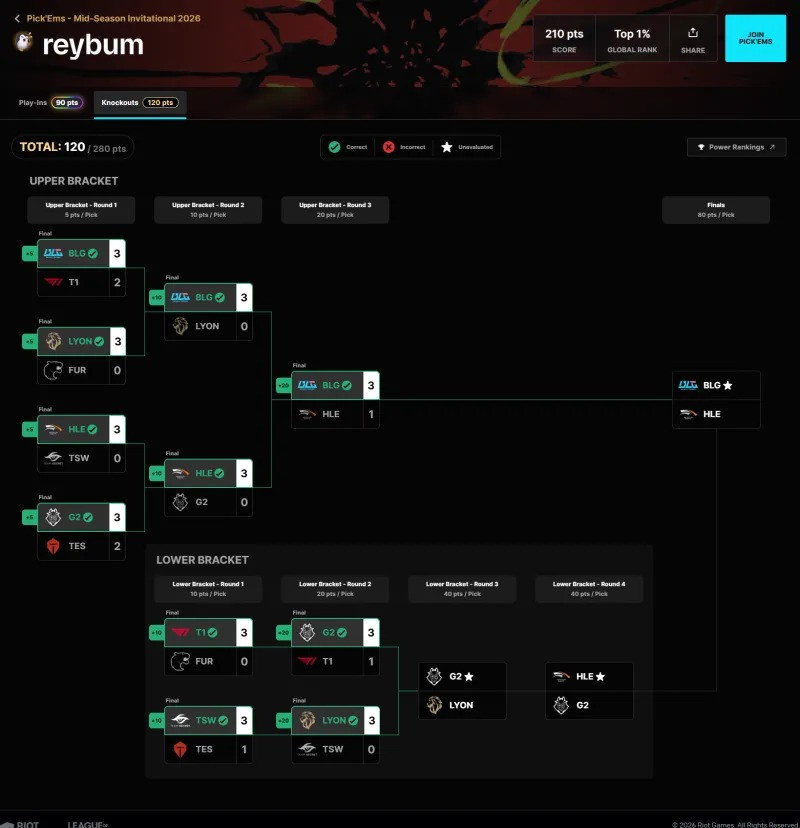800x828 pixels.
Task: Click LYON in Lower Bracket Round 3
Action: coord(463,705)
